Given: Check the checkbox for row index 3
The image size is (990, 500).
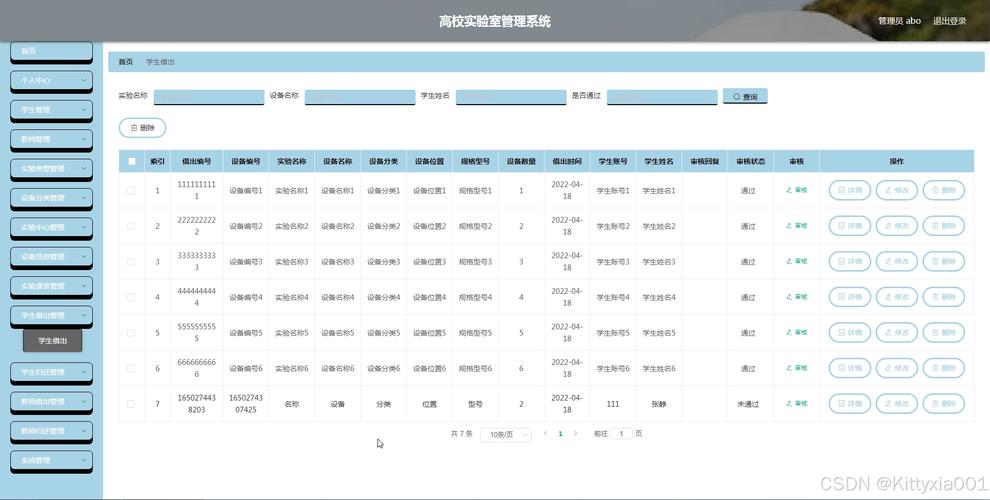Looking at the screenshot, I should tap(131, 261).
